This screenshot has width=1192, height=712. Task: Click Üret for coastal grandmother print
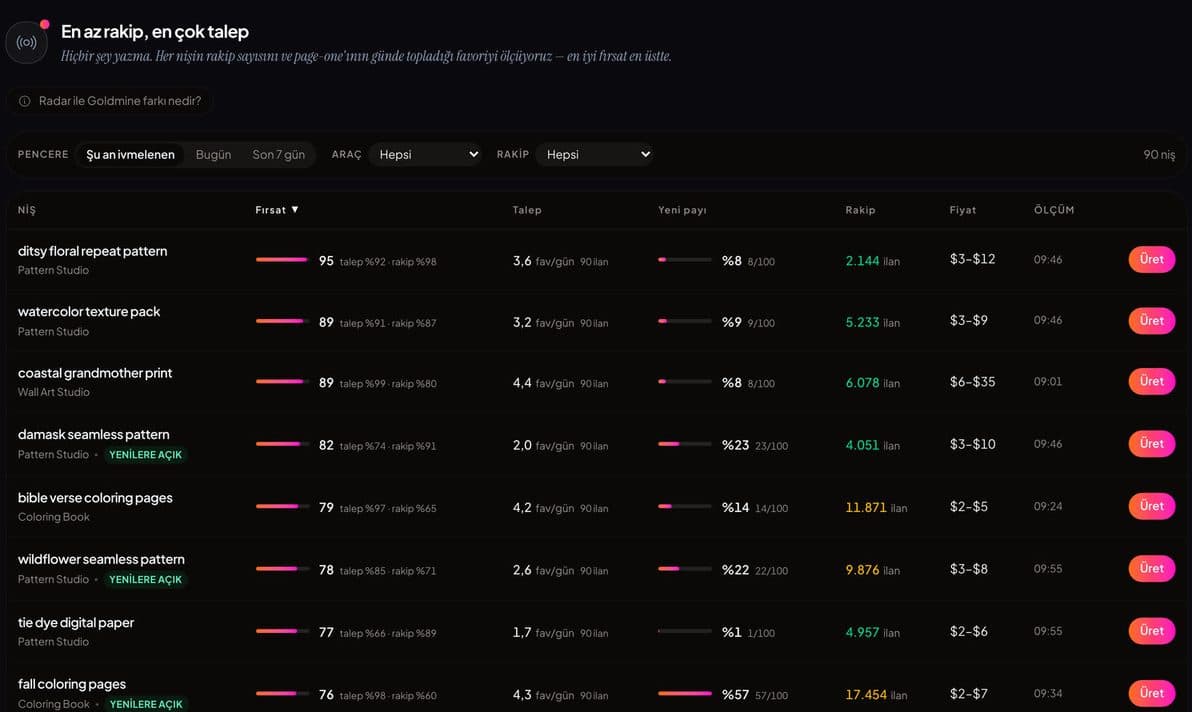click(1152, 381)
